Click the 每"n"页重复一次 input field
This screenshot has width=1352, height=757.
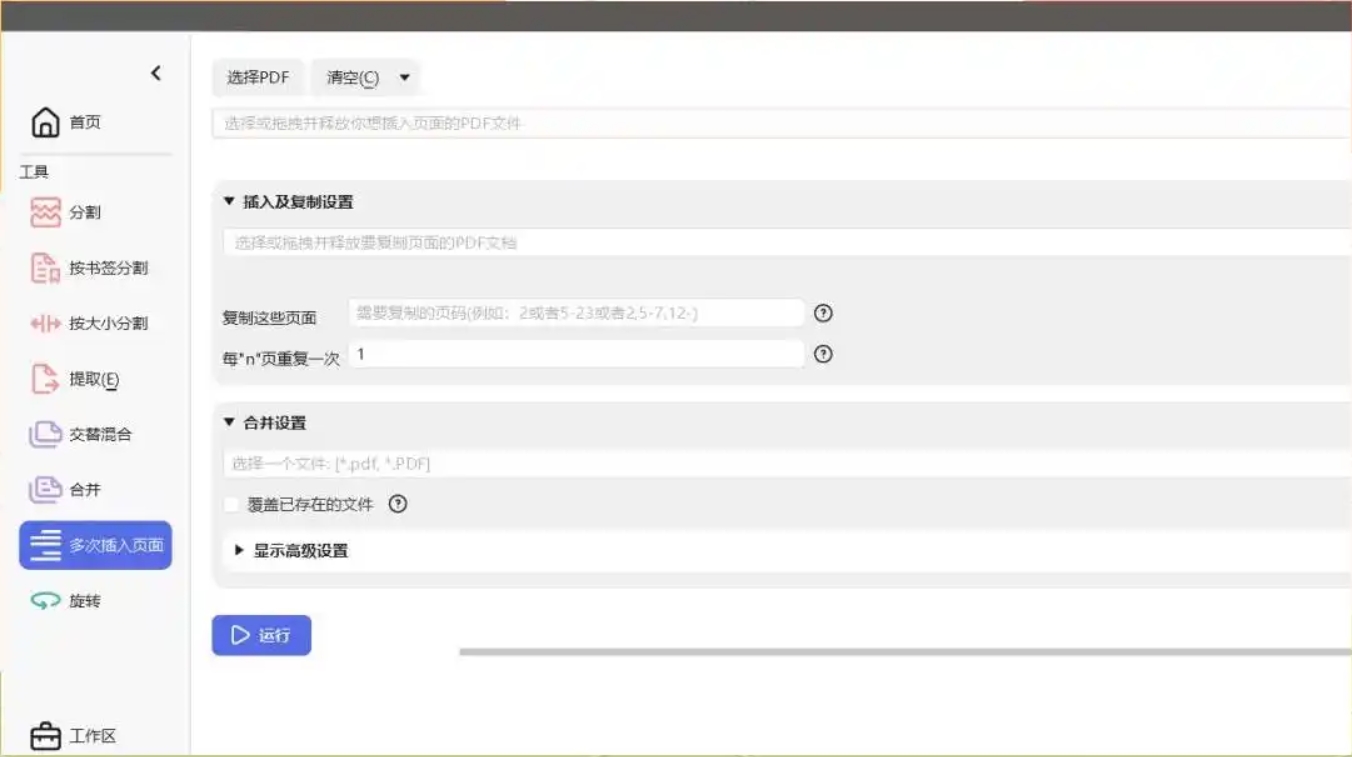(576, 354)
